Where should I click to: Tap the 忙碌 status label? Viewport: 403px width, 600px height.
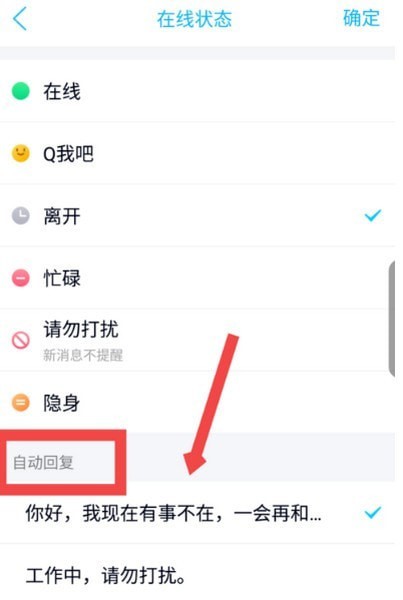[62, 278]
